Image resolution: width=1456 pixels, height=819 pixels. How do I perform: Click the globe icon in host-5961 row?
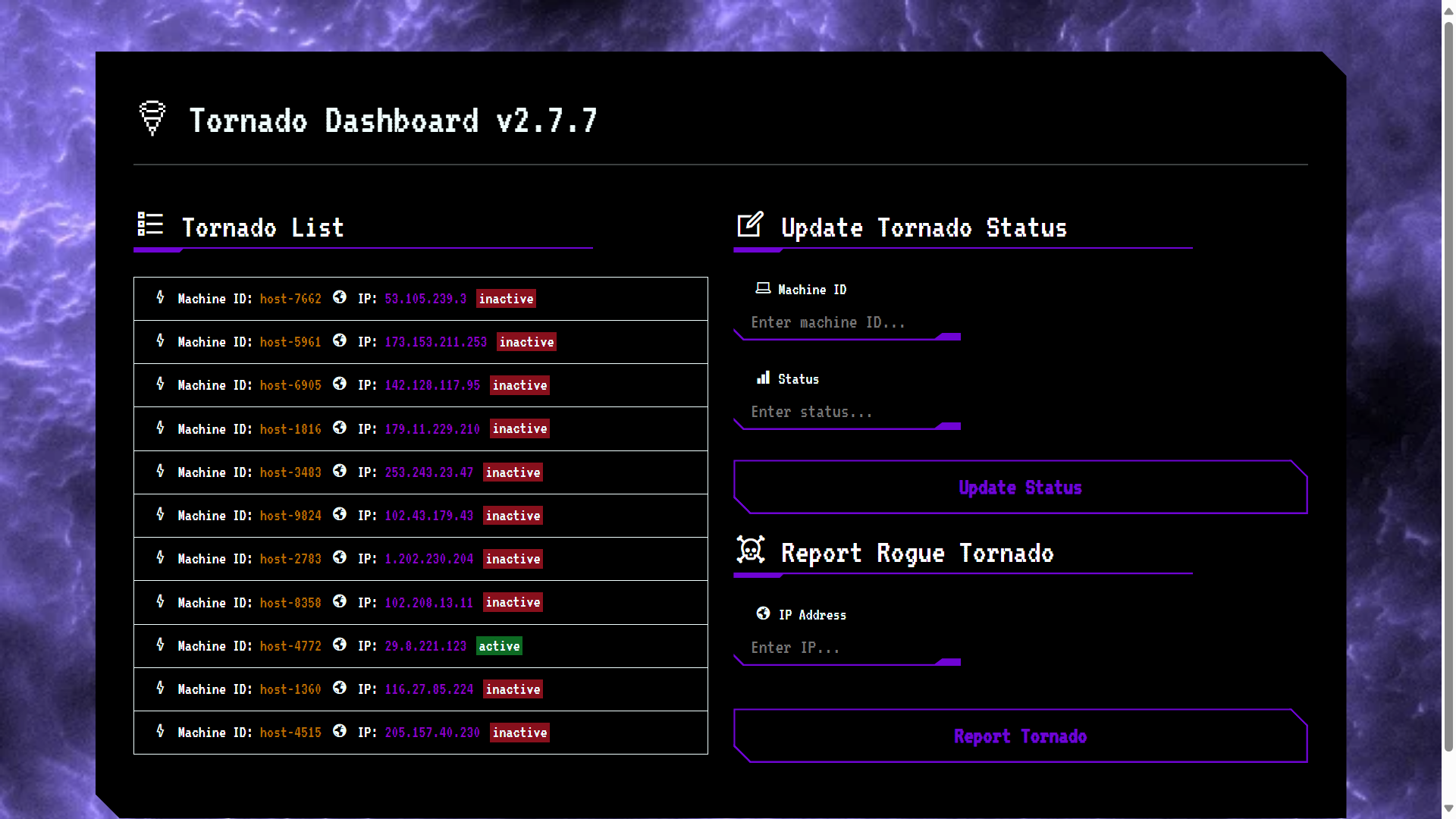pyautogui.click(x=340, y=340)
